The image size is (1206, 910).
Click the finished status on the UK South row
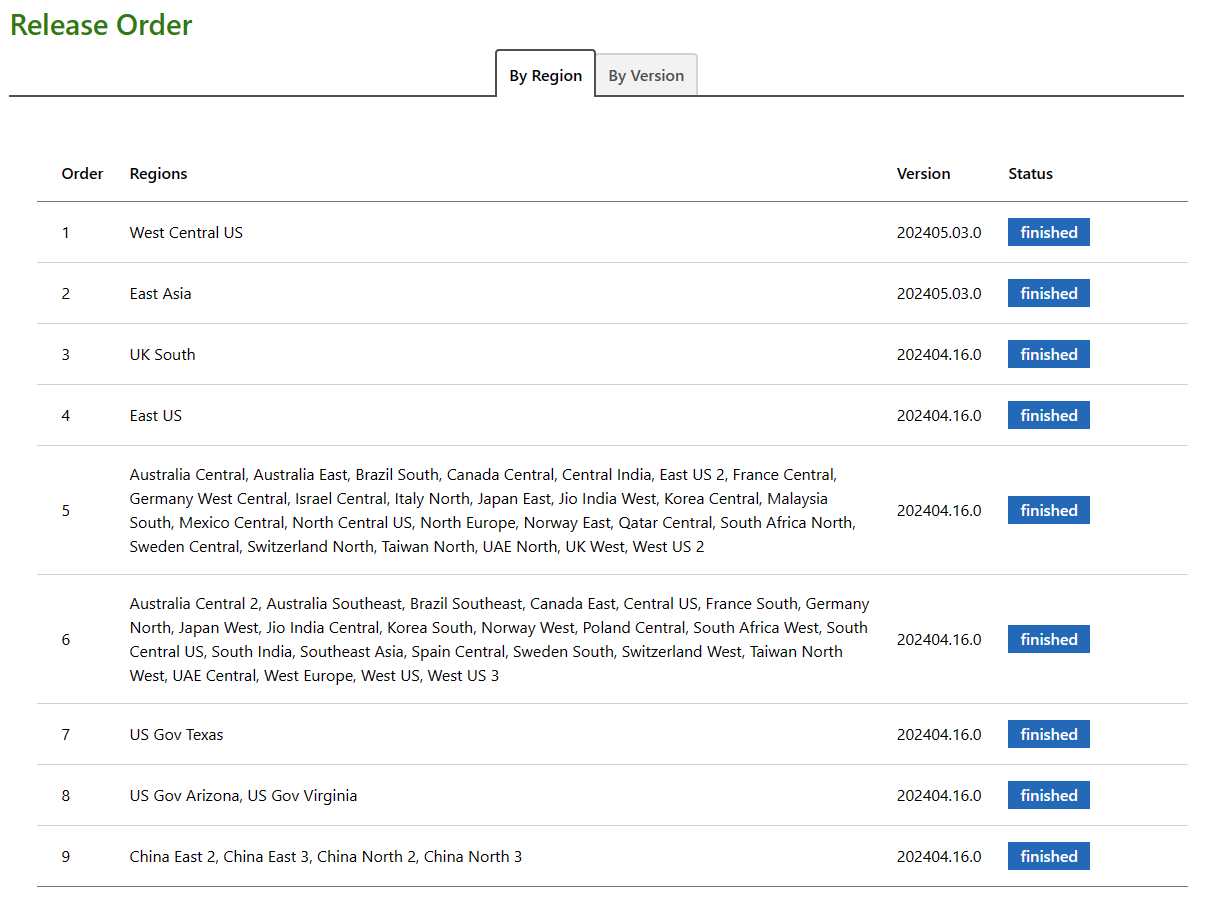click(1048, 354)
